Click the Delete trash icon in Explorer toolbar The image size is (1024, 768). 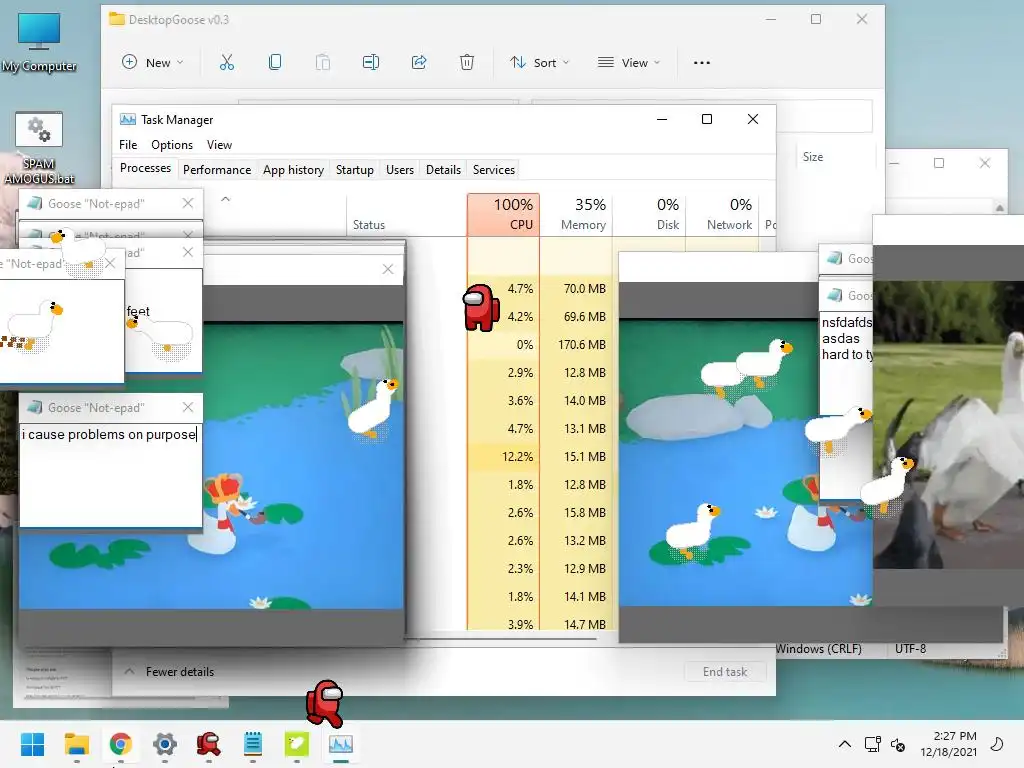pos(467,63)
